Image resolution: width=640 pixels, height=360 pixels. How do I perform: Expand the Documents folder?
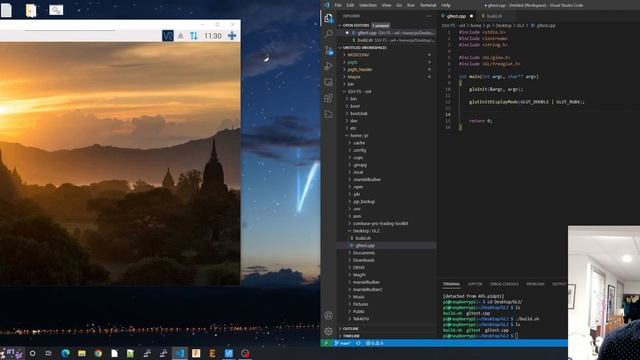coord(364,253)
